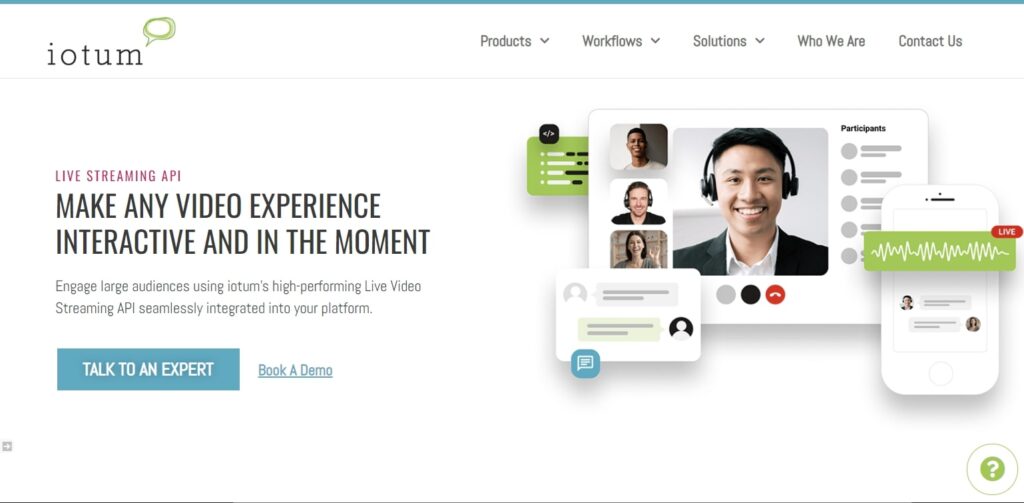1024x503 pixels.
Task: Click the gray circle call control
Action: 726,295
